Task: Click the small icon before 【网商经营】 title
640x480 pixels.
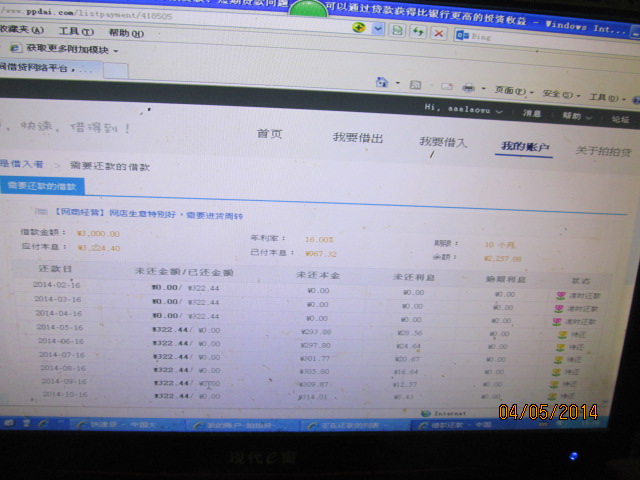Action: pos(40,211)
